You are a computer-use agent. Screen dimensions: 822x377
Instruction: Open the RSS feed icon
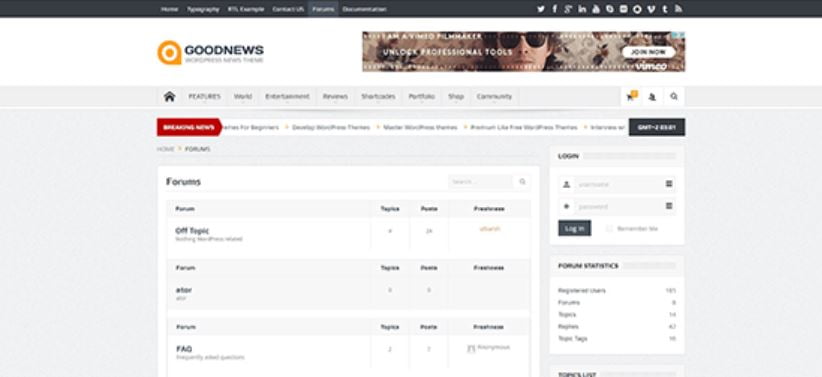click(x=678, y=9)
